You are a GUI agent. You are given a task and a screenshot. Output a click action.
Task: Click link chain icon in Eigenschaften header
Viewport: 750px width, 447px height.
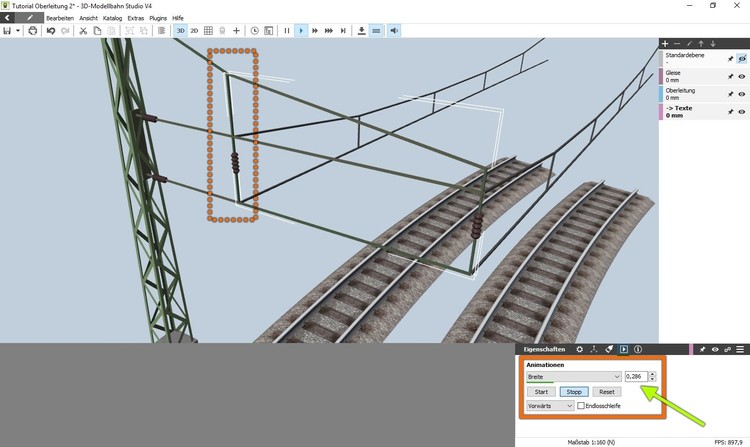coord(728,349)
